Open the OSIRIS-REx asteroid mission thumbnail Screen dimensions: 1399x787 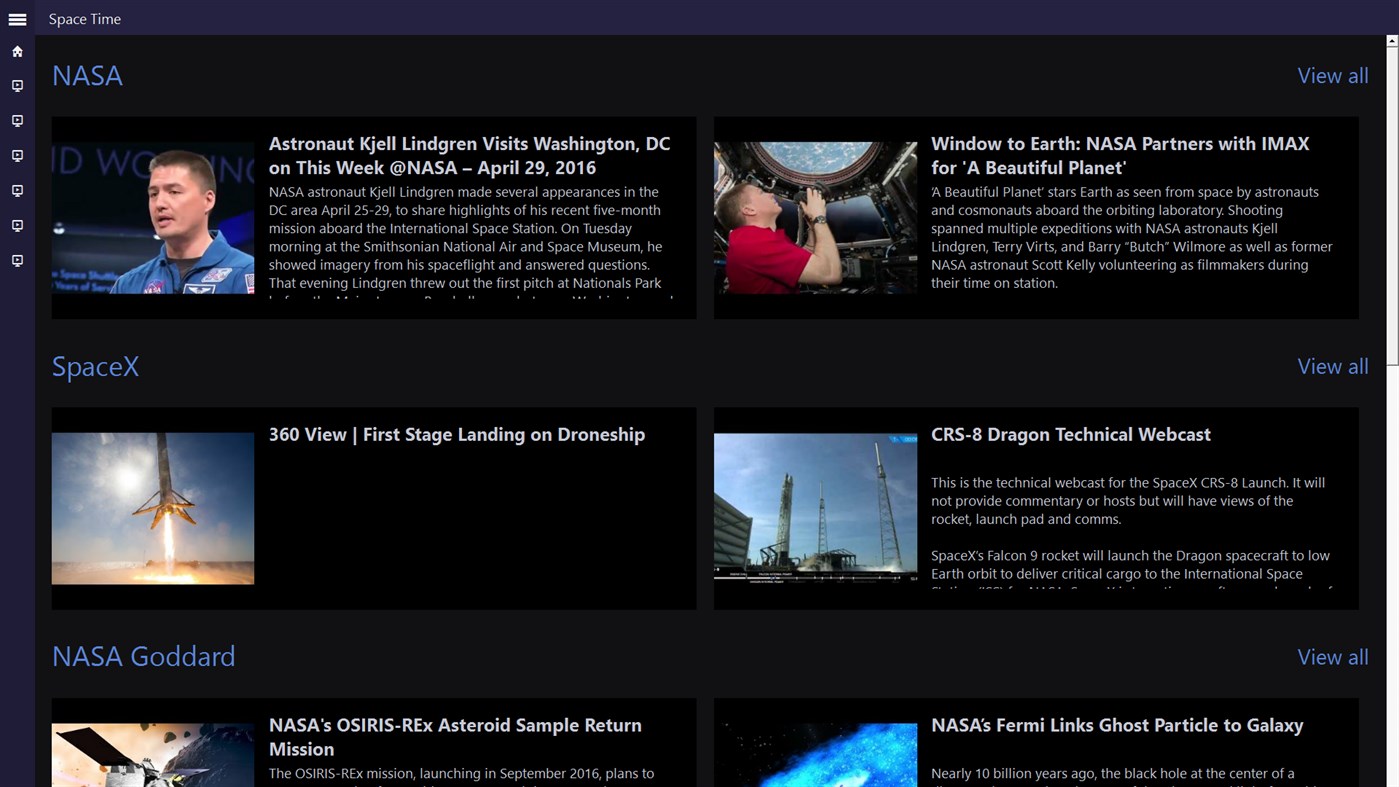point(152,755)
